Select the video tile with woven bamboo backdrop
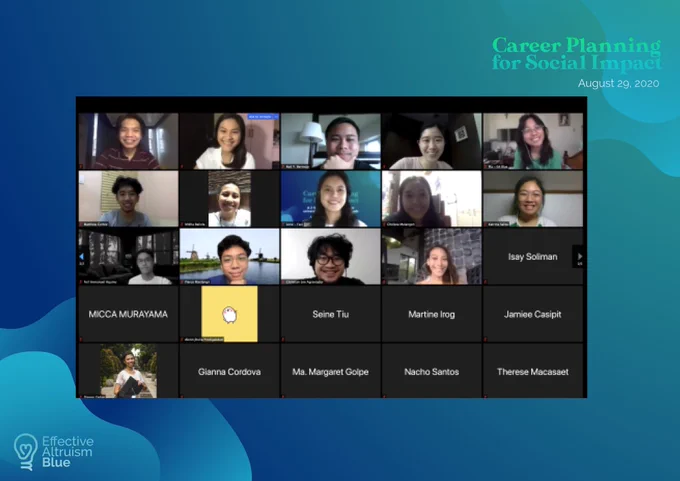Image resolution: width=680 pixels, height=481 pixels. click(229, 199)
